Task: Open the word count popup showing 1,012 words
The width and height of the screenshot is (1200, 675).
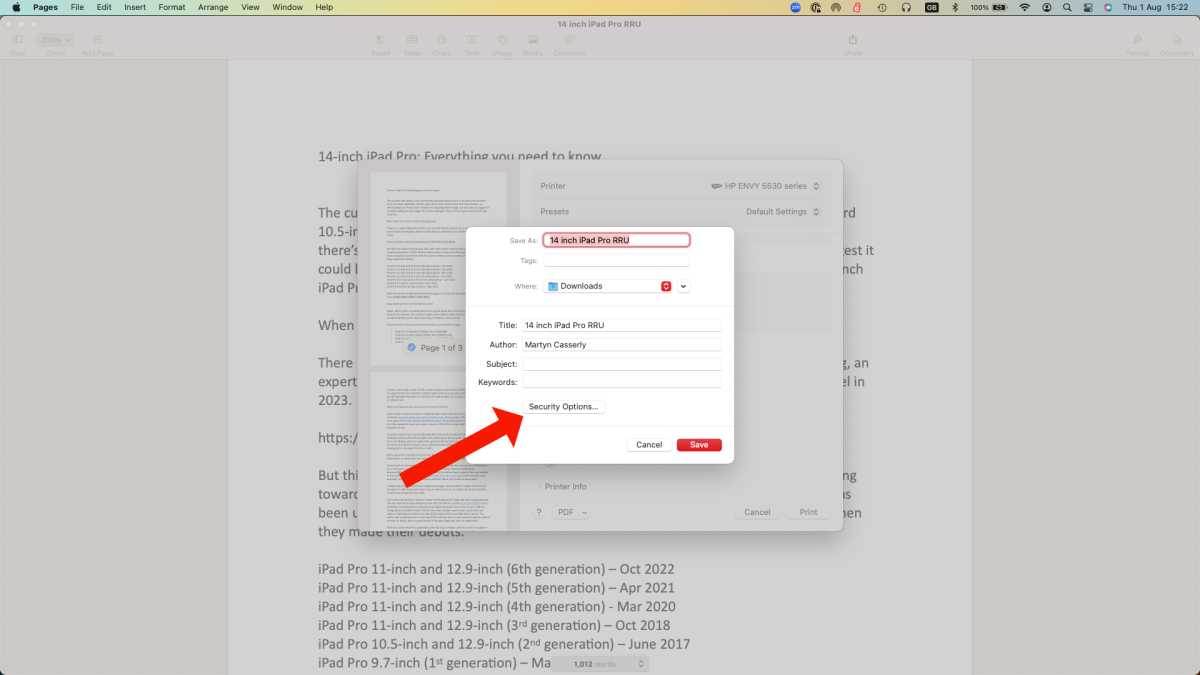Action: 601,664
